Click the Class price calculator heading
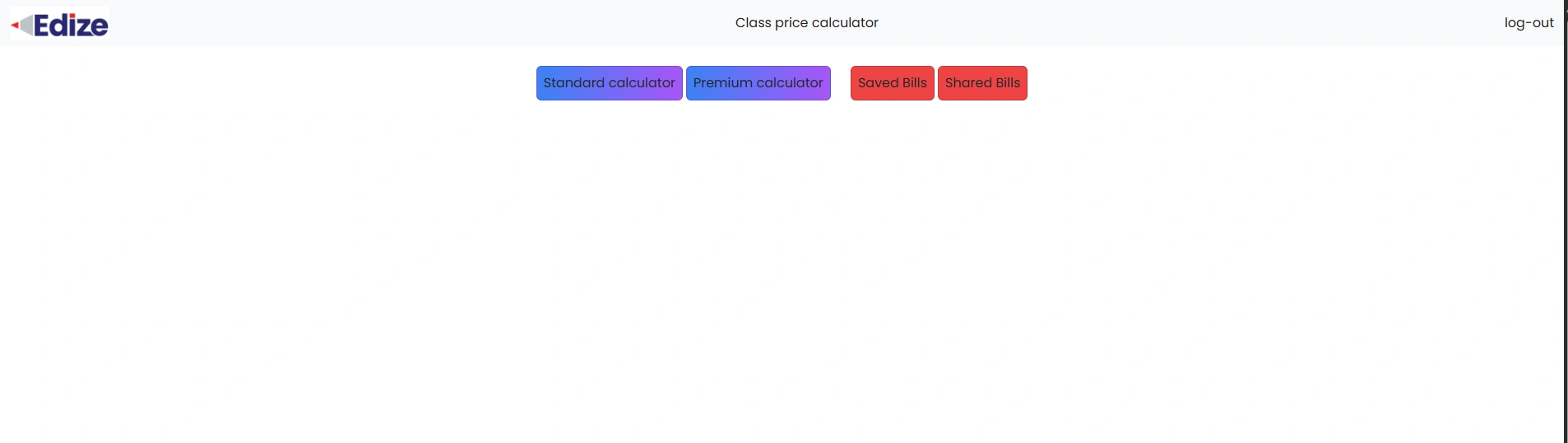 806,23
